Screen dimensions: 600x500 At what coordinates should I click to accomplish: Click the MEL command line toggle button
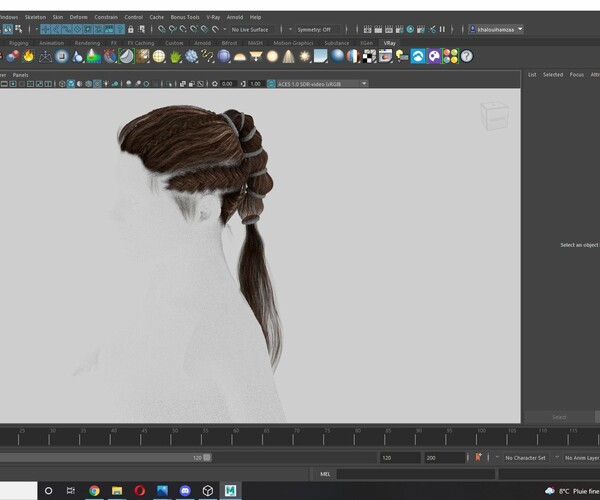325,474
